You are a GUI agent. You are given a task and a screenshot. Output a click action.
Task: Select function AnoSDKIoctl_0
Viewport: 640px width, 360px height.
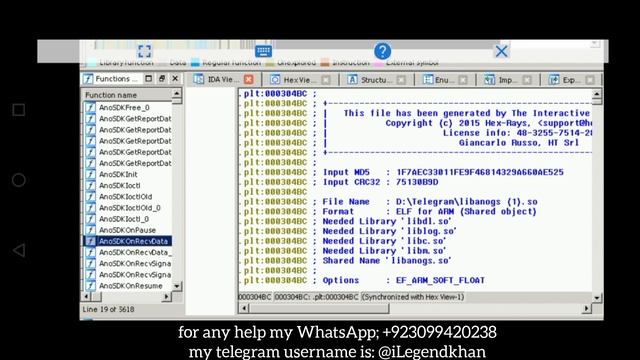pos(124,219)
